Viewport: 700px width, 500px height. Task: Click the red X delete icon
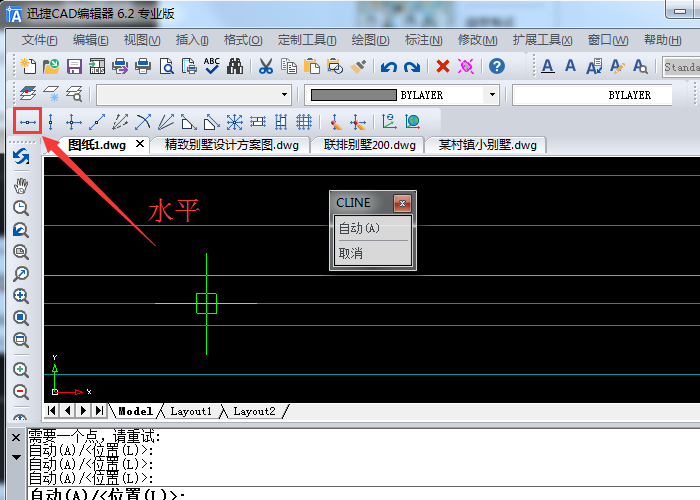coord(442,66)
